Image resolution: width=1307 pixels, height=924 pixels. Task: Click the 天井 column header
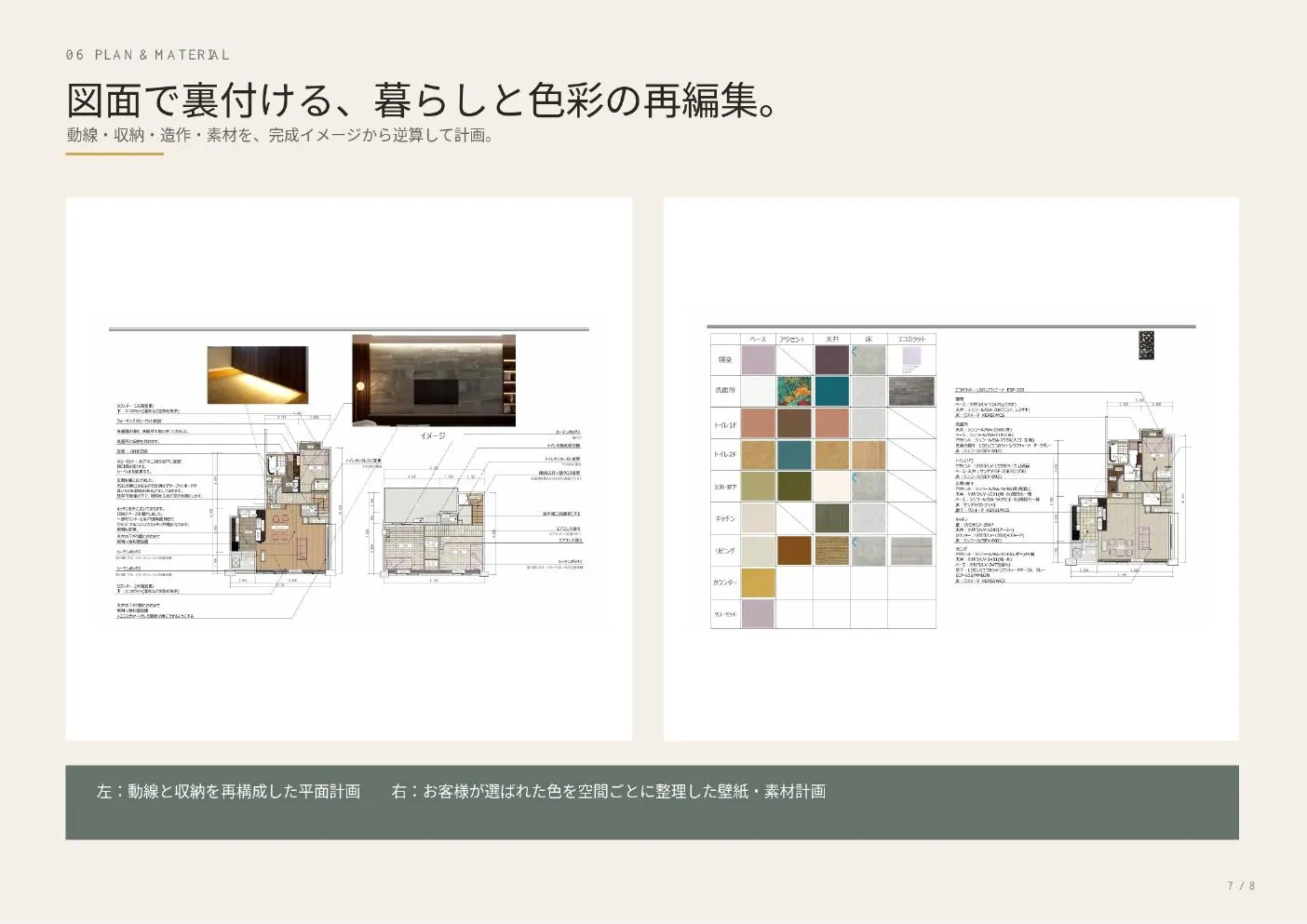coord(832,339)
